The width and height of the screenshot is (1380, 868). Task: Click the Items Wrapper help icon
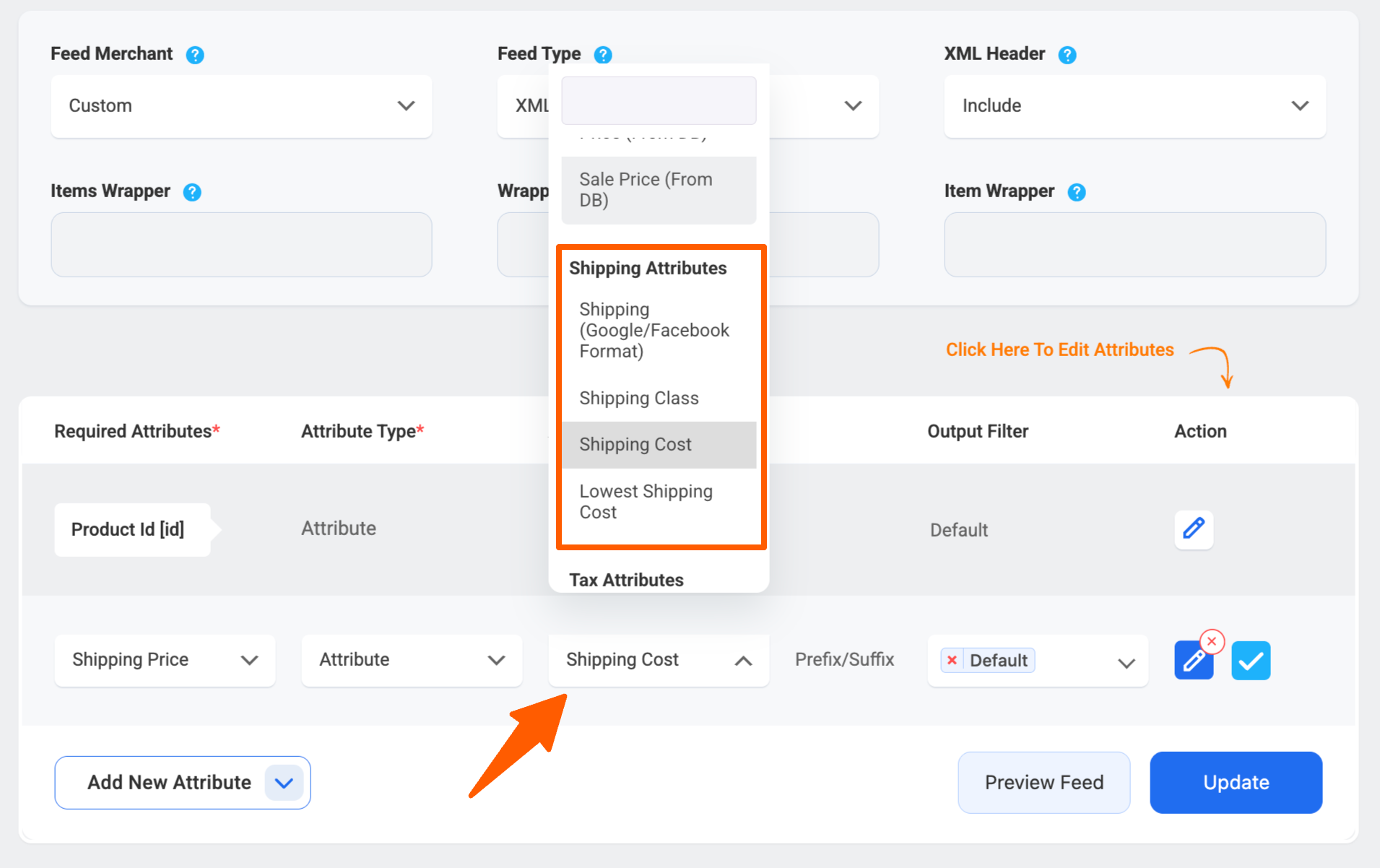point(191,192)
